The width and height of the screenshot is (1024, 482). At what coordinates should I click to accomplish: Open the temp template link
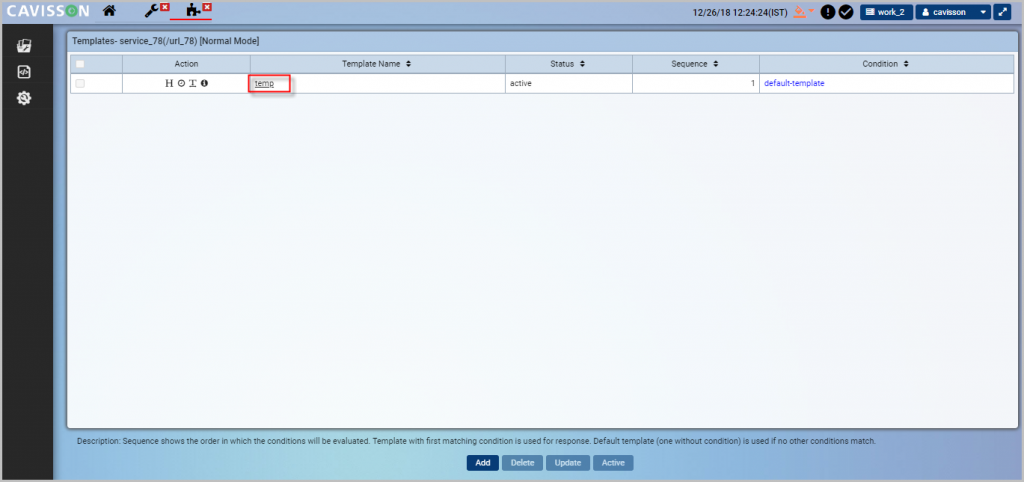tap(264, 84)
